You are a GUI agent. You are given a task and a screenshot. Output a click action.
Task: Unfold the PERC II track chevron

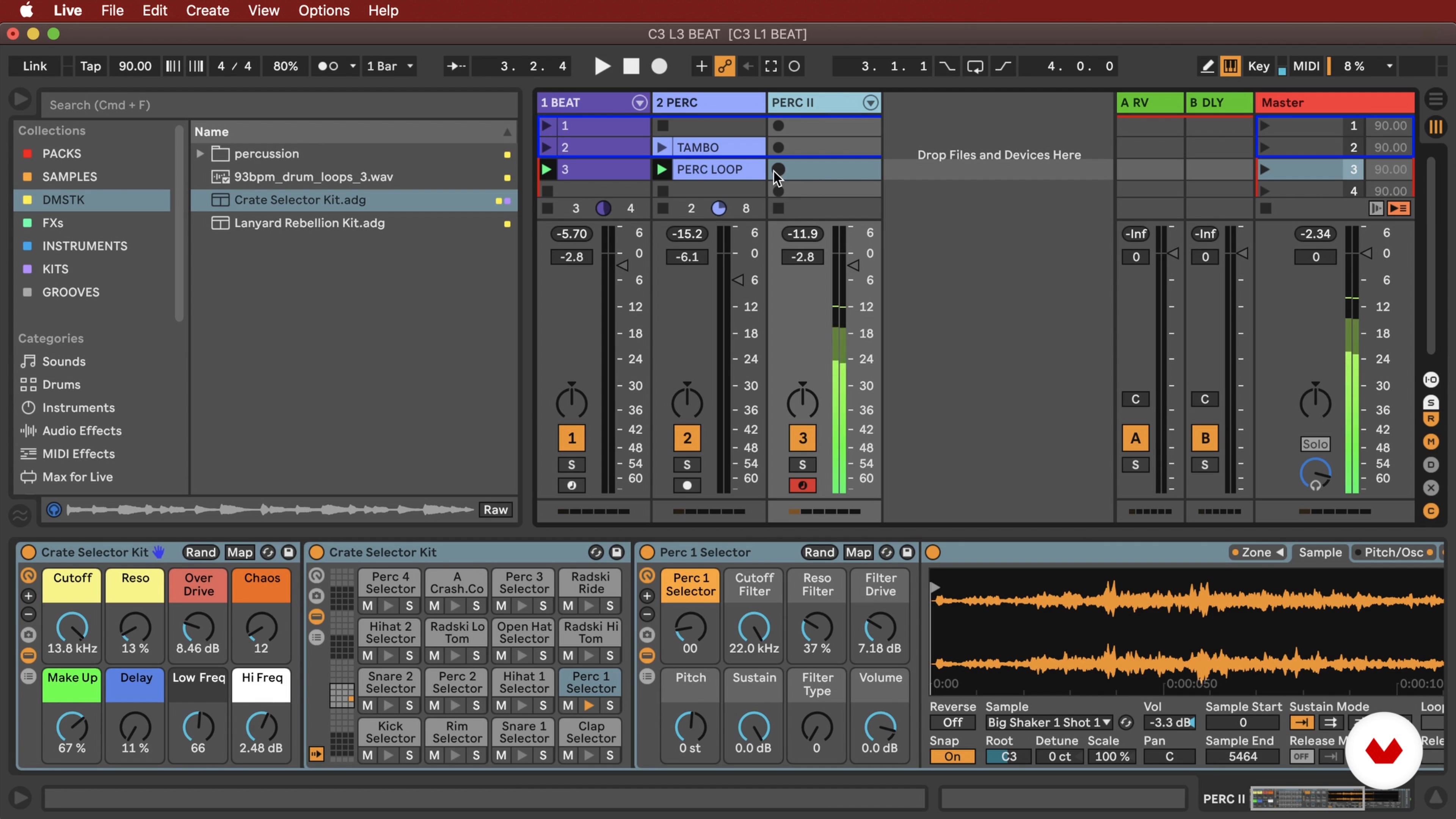tap(871, 102)
